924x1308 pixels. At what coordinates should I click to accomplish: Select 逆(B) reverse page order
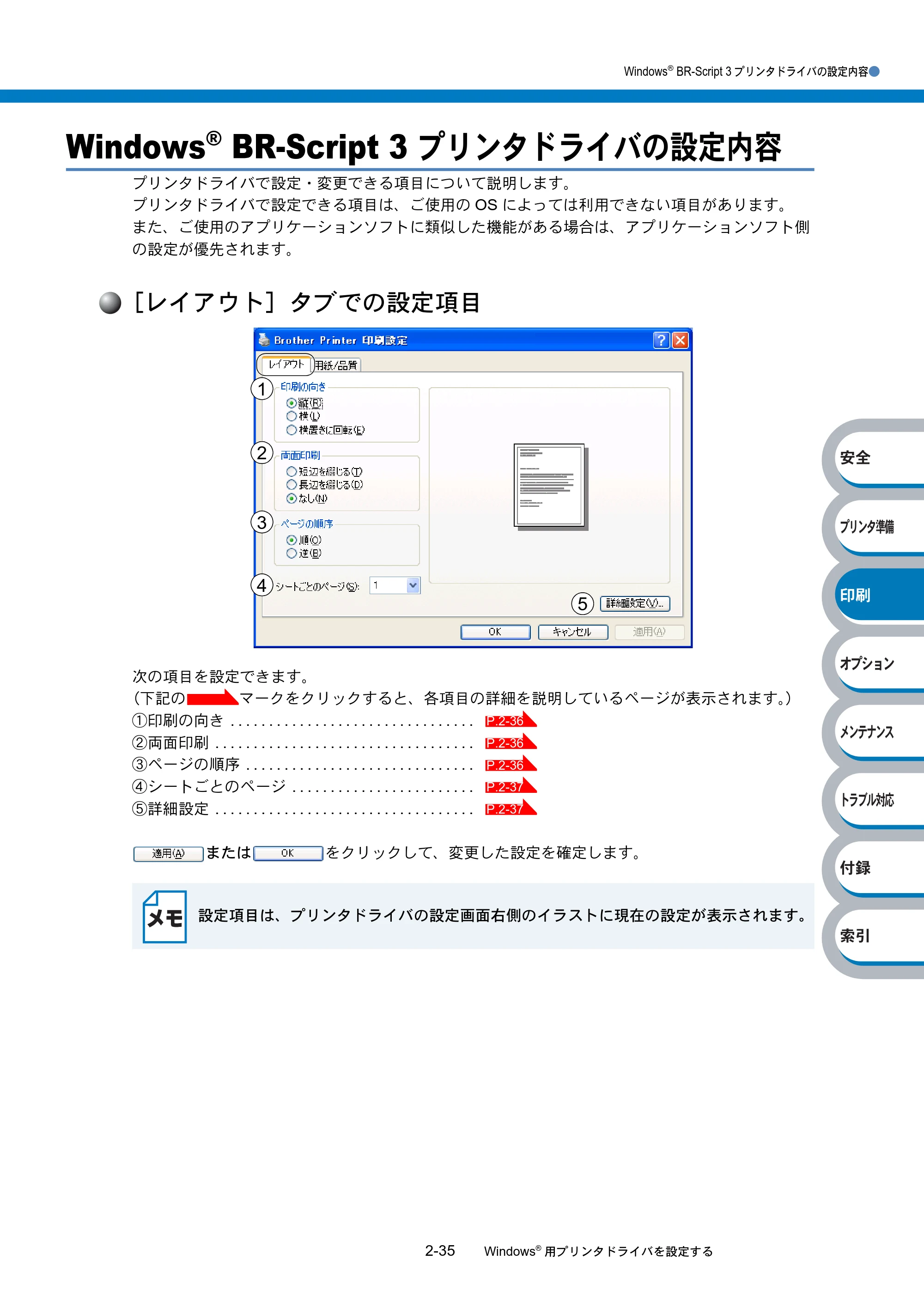[291, 553]
